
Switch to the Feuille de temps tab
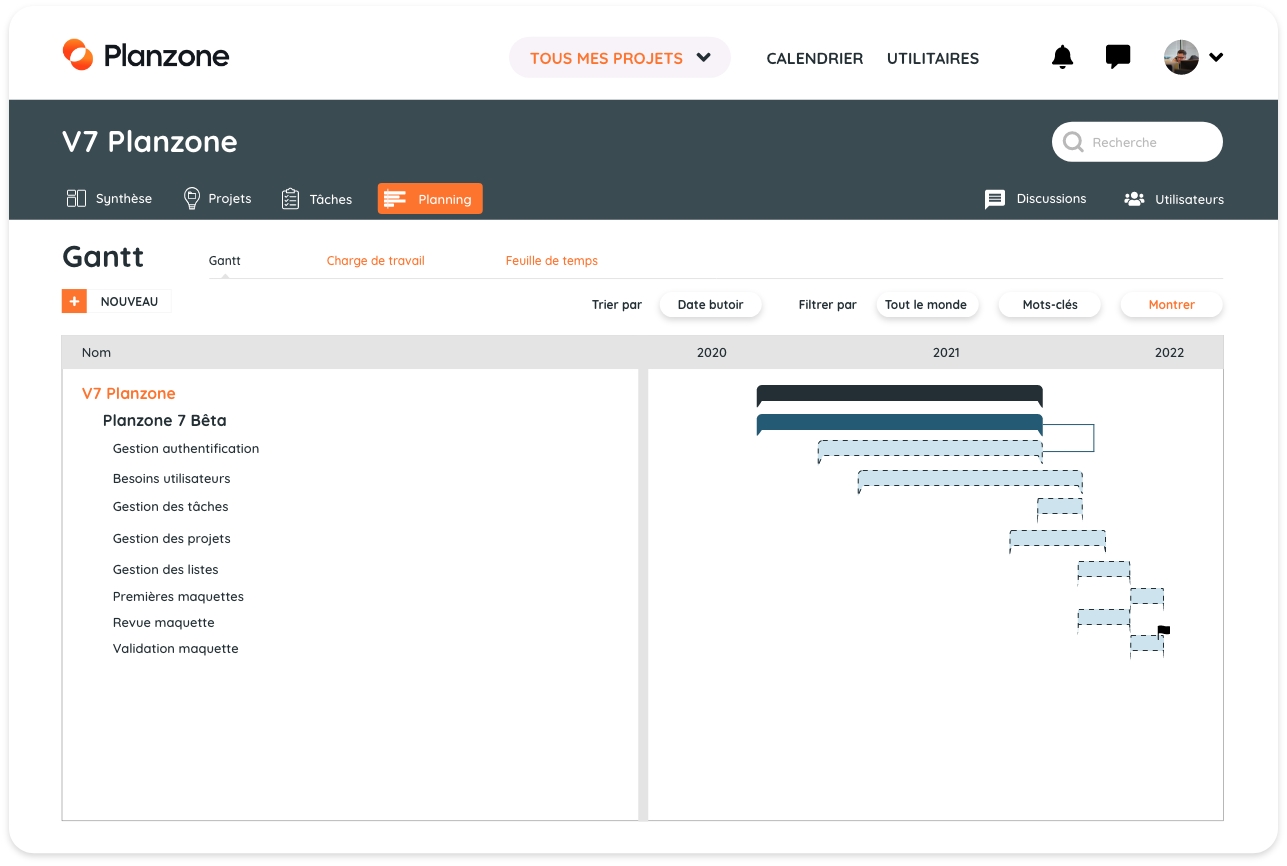pyautogui.click(x=551, y=261)
